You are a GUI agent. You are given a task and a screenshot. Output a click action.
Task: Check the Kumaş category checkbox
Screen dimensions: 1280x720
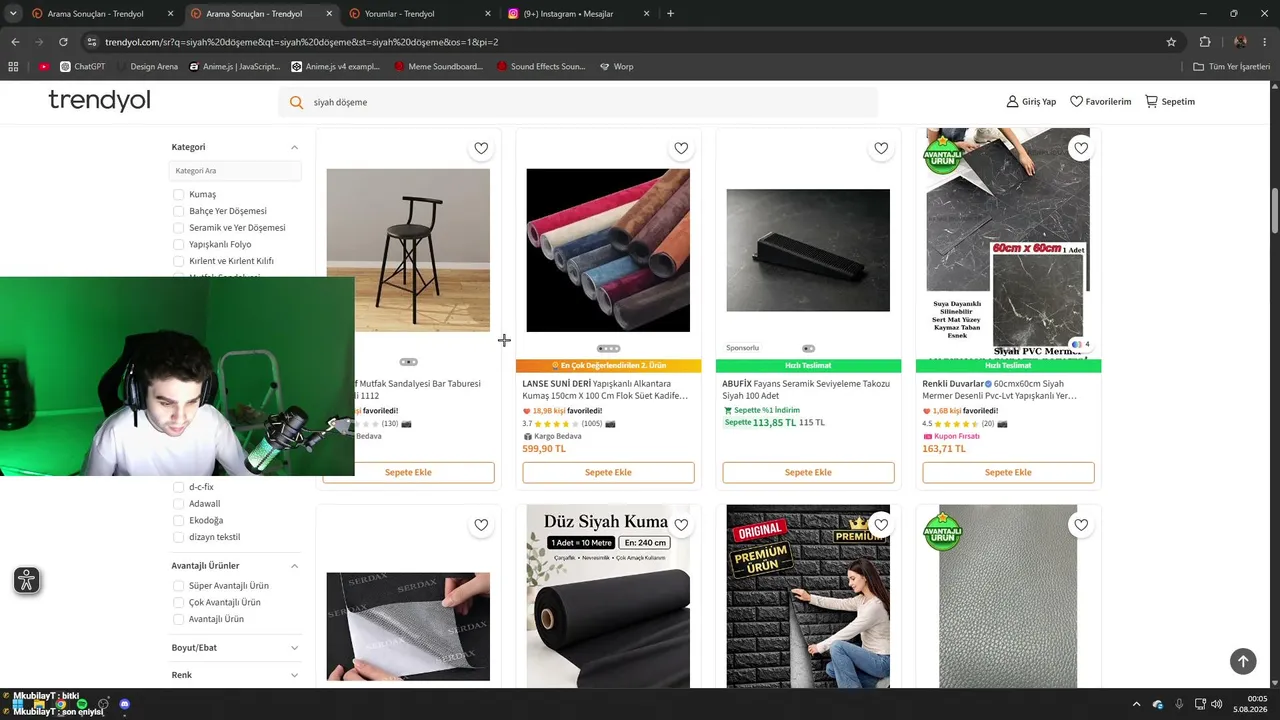(x=178, y=194)
